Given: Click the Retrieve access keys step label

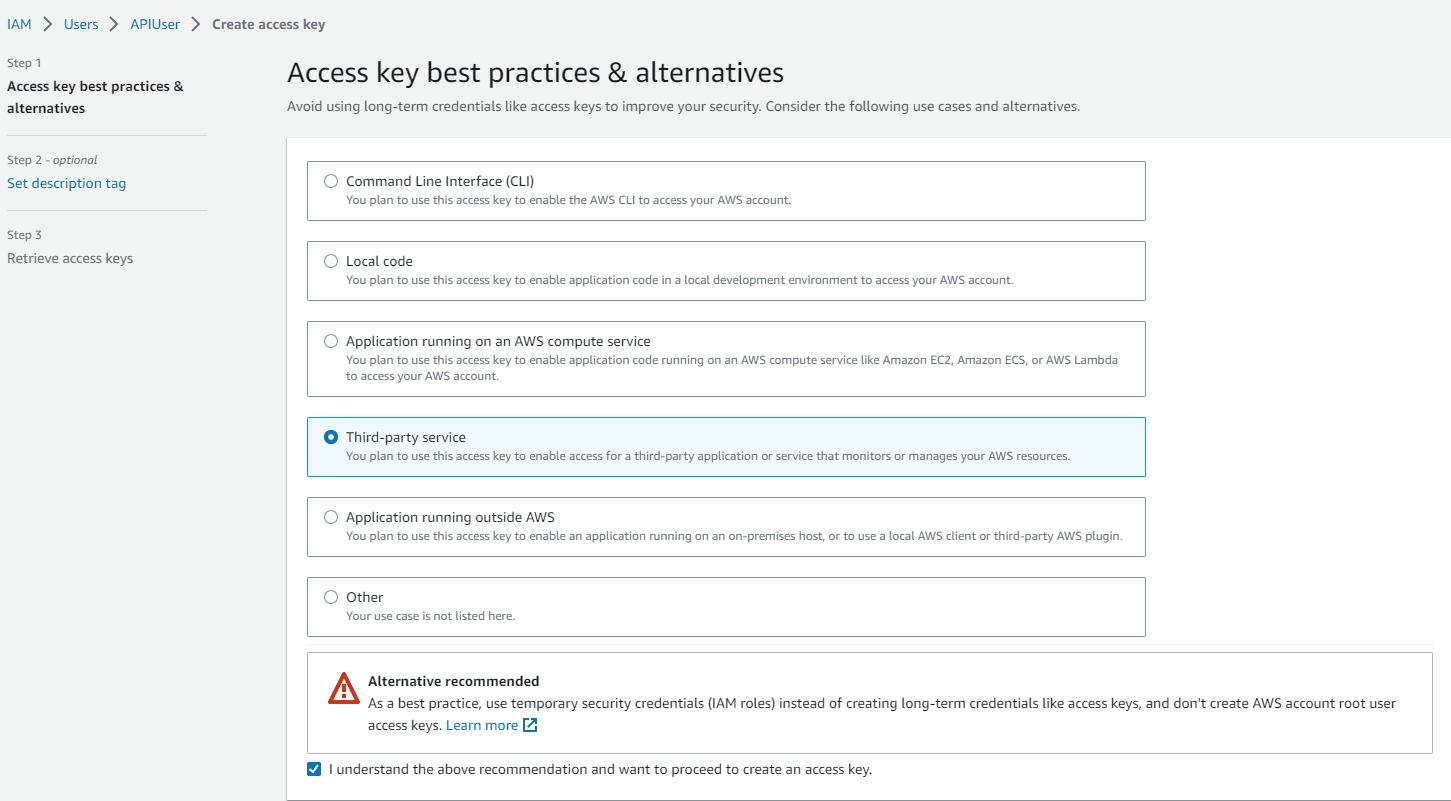Looking at the screenshot, I should (70, 258).
